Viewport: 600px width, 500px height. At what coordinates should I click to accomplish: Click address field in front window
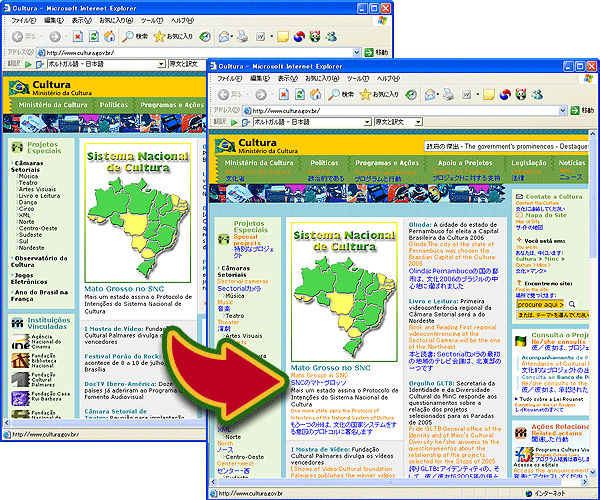click(x=404, y=111)
